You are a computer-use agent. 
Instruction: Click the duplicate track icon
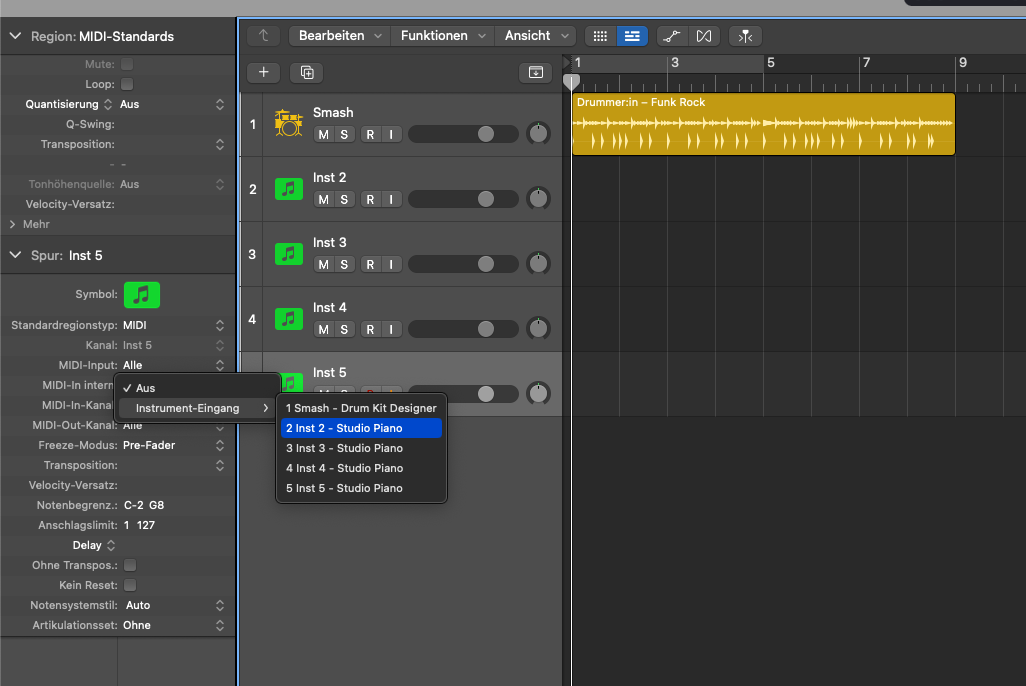coord(306,72)
